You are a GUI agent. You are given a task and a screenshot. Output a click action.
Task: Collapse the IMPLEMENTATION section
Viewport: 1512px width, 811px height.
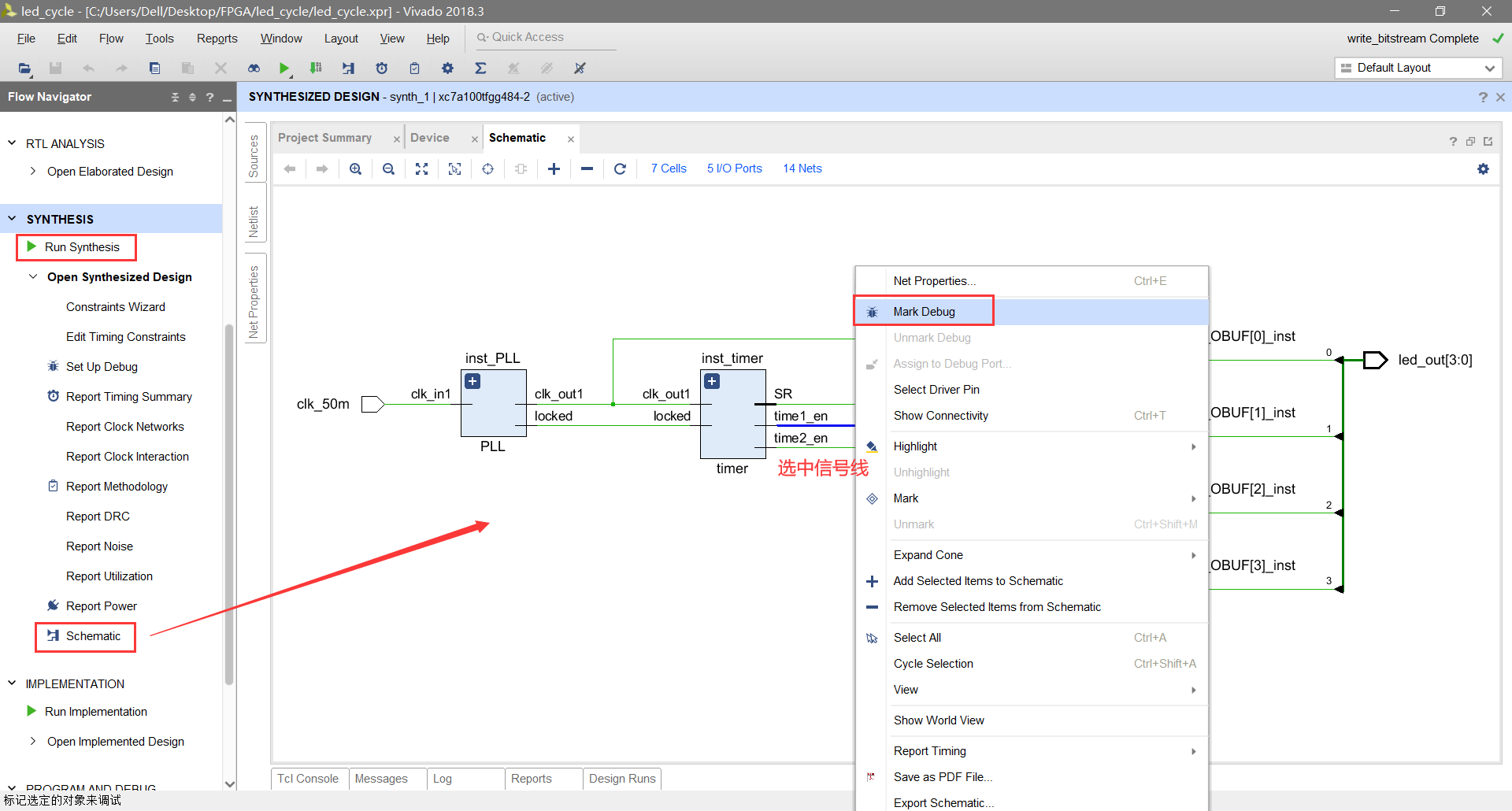coord(12,683)
